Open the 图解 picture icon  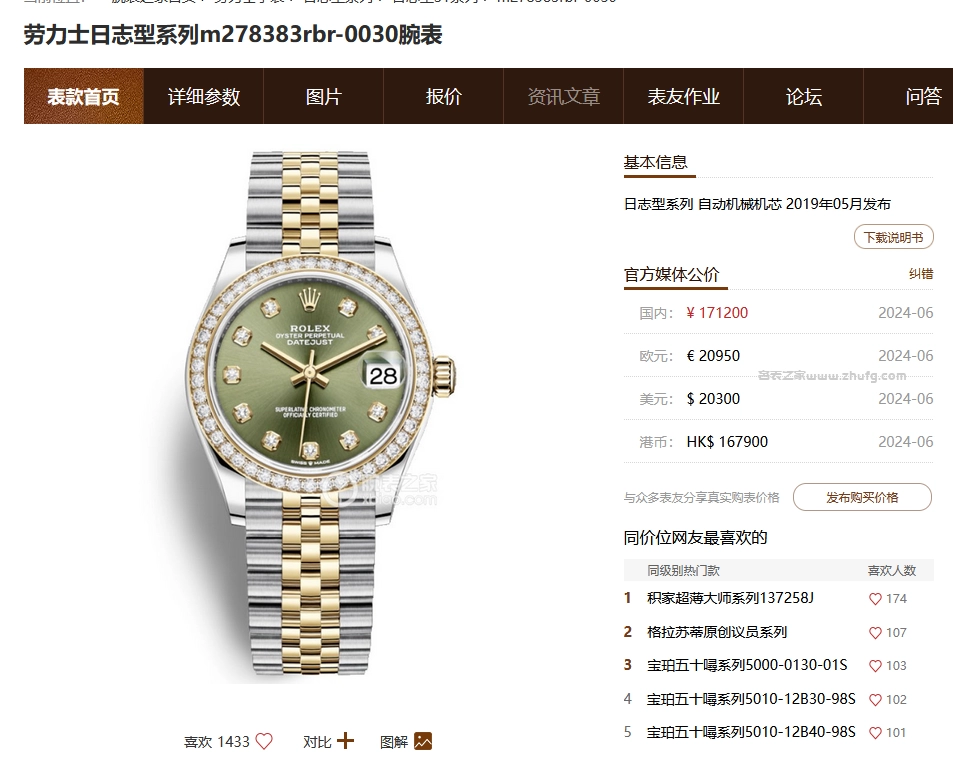[x=423, y=741]
